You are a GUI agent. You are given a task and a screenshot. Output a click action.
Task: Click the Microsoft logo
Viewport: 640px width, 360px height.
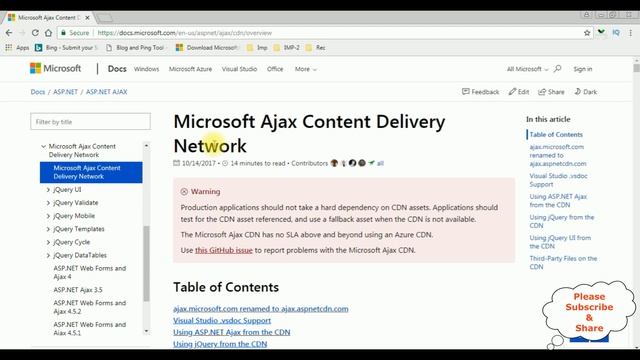tap(56, 69)
